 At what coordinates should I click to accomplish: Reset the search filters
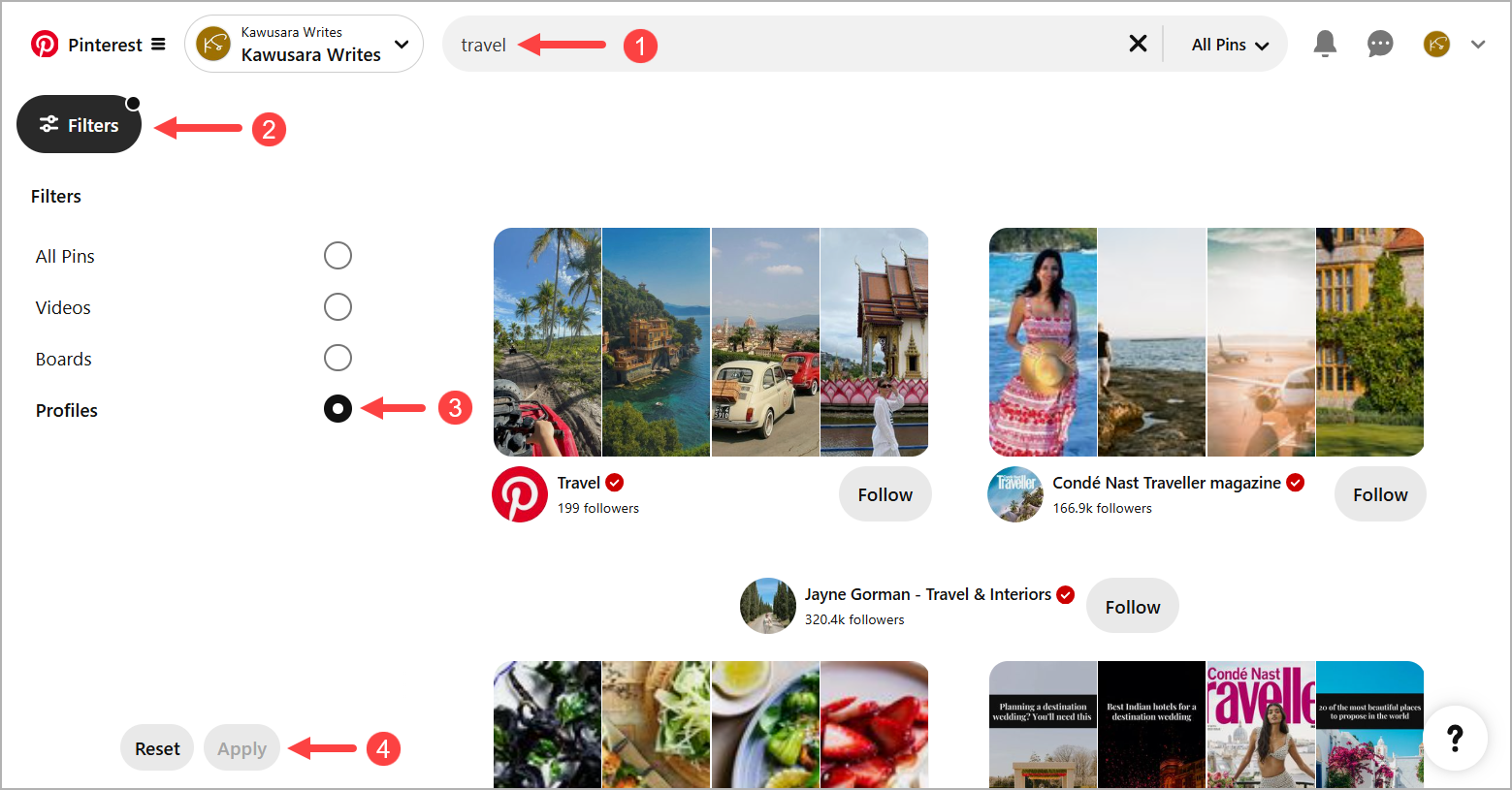(156, 747)
